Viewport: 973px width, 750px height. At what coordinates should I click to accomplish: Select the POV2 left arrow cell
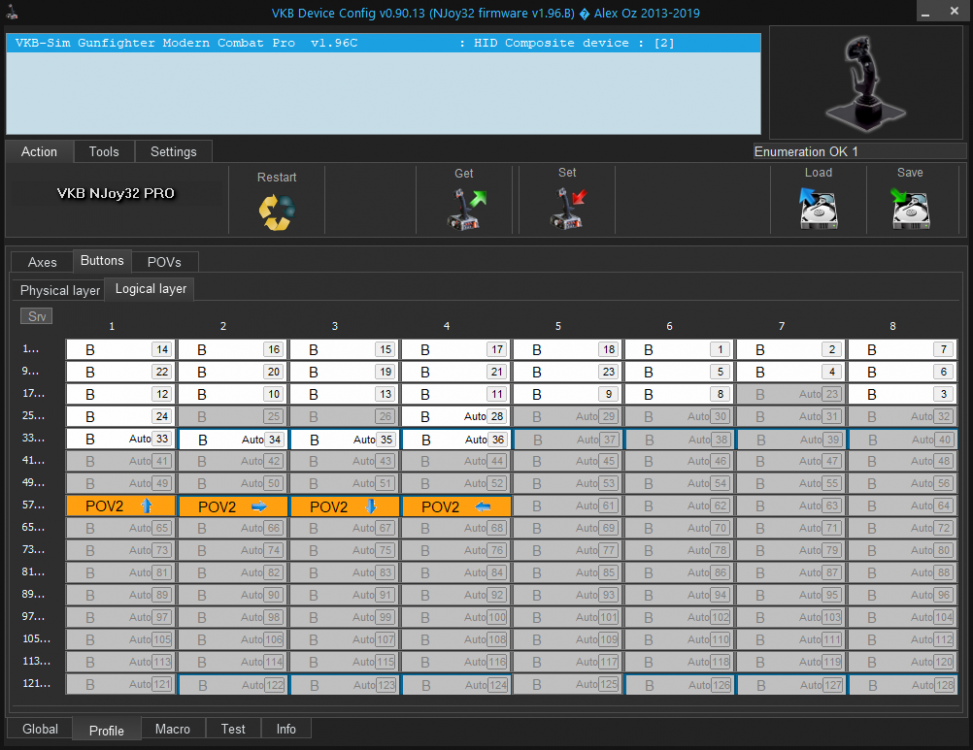pyautogui.click(x=457, y=507)
